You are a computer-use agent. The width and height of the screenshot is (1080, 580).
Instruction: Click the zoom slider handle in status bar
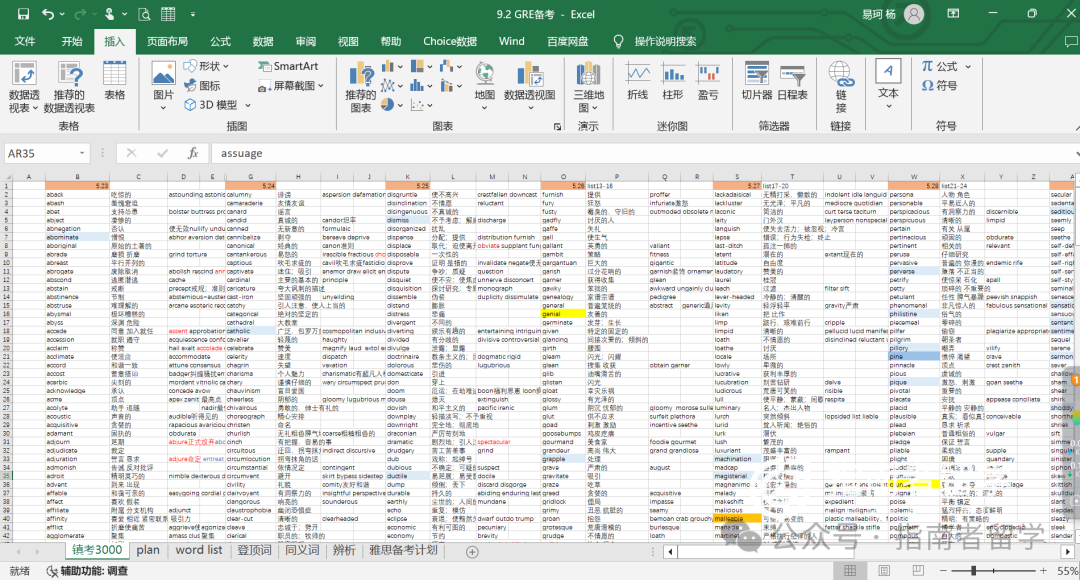click(x=973, y=571)
